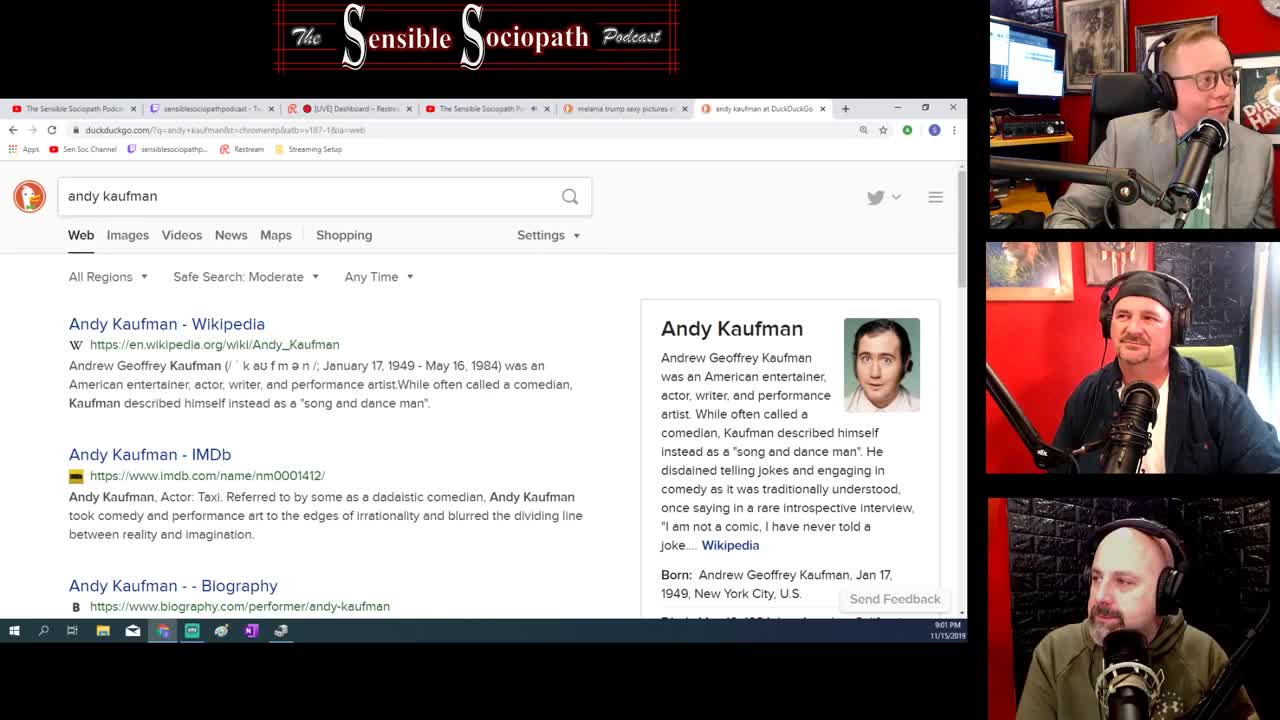Open Windows taskbar search
This screenshot has width=1280, height=720.
[x=44, y=631]
